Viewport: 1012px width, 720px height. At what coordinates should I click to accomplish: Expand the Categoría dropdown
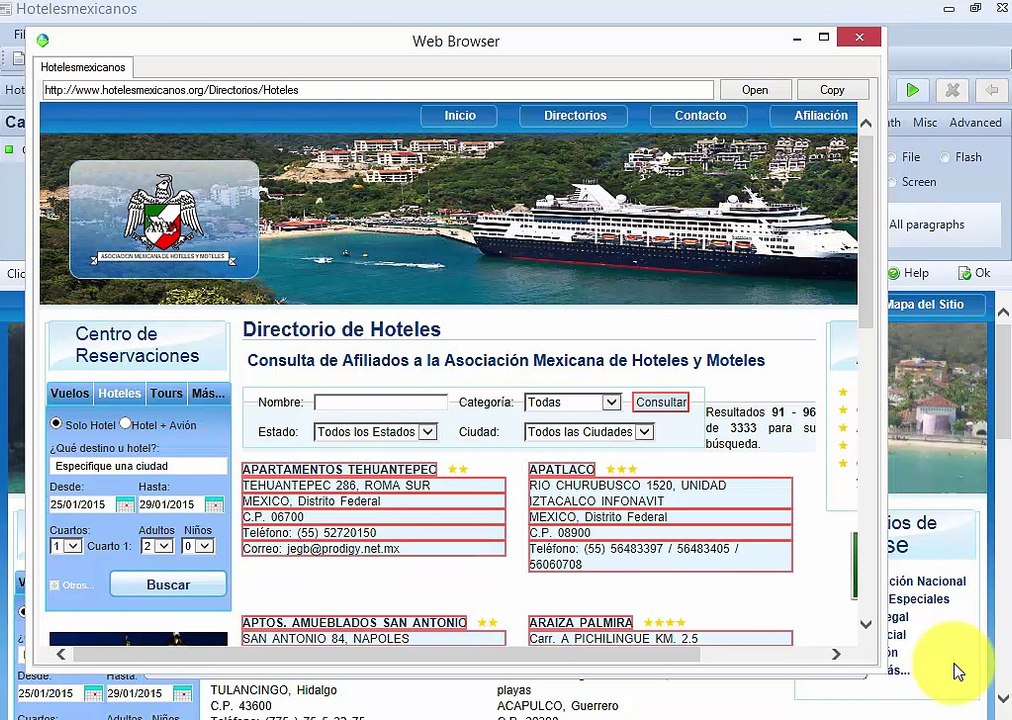point(610,402)
